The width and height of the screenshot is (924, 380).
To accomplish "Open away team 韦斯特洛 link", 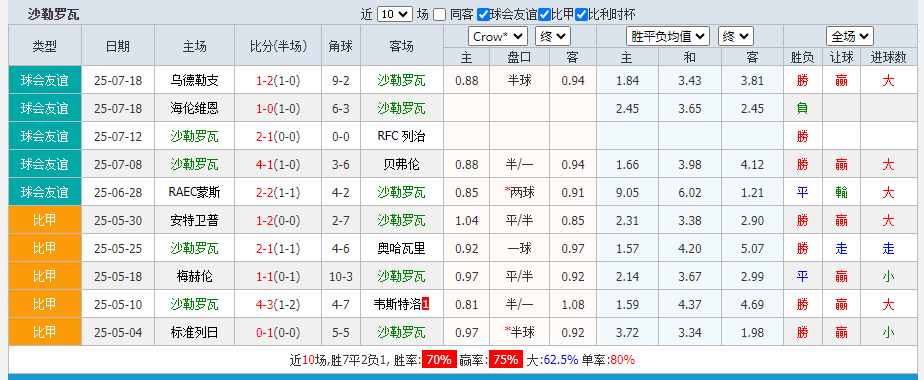I will point(398,305).
